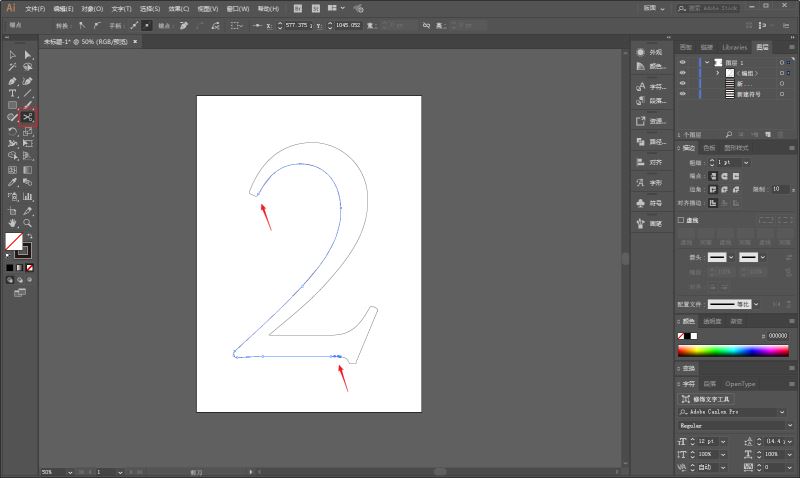The width and height of the screenshot is (800, 478).
Task: Open the Adobe Caslon Pro font dropdown
Action: click(x=782, y=412)
